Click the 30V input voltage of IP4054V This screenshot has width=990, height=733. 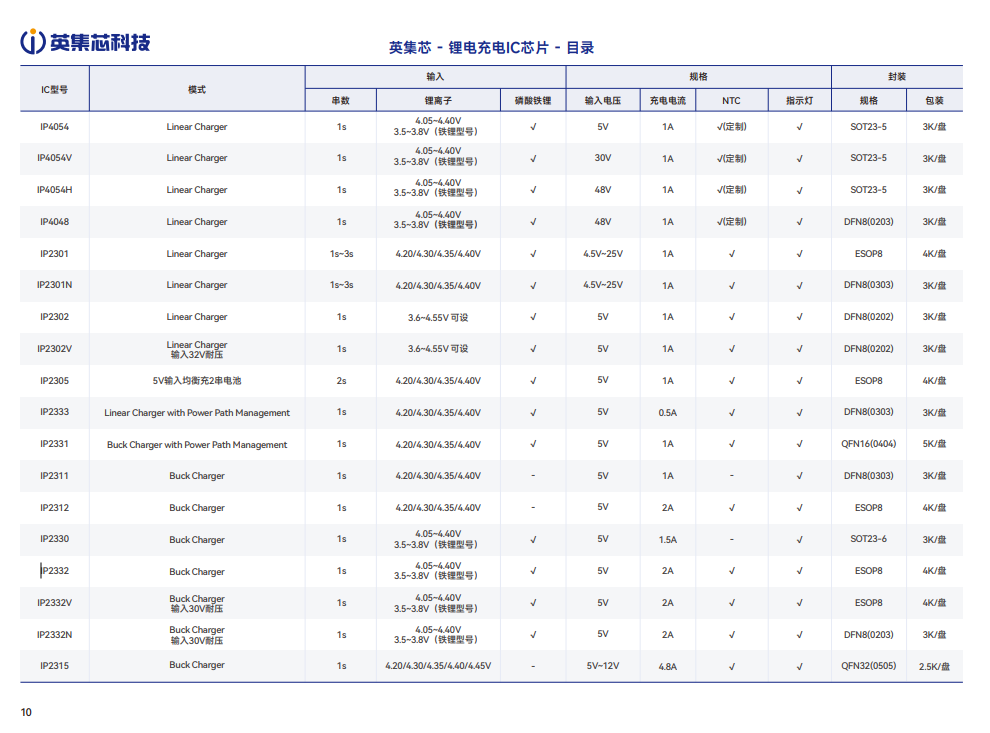pyautogui.click(x=603, y=158)
